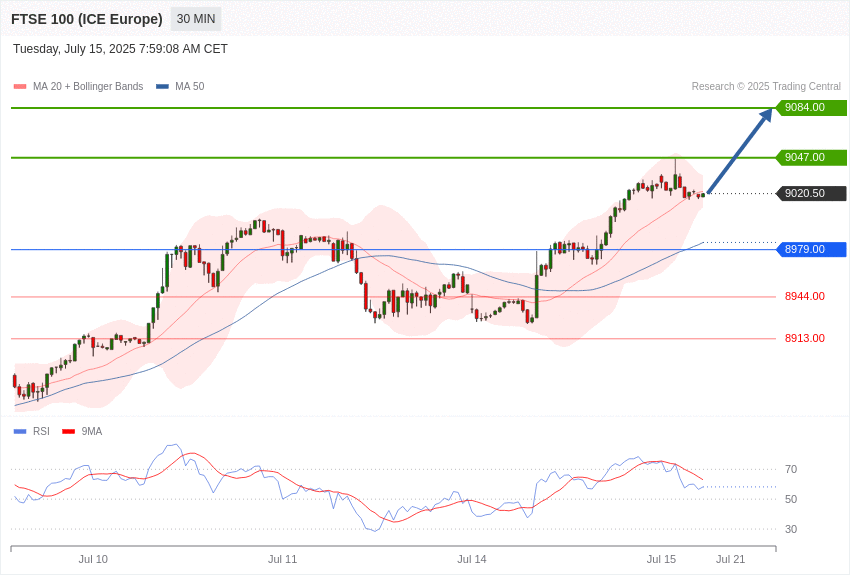Click the 9020.50 current price tag
Screen dimensions: 850x576
tap(812, 193)
